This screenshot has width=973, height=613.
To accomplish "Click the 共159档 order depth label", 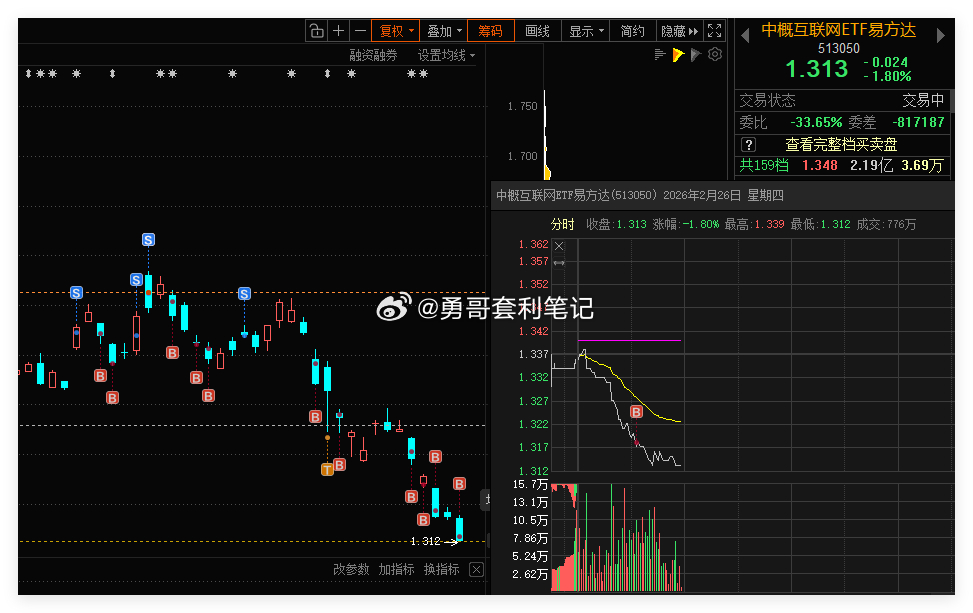I will coord(764,165).
